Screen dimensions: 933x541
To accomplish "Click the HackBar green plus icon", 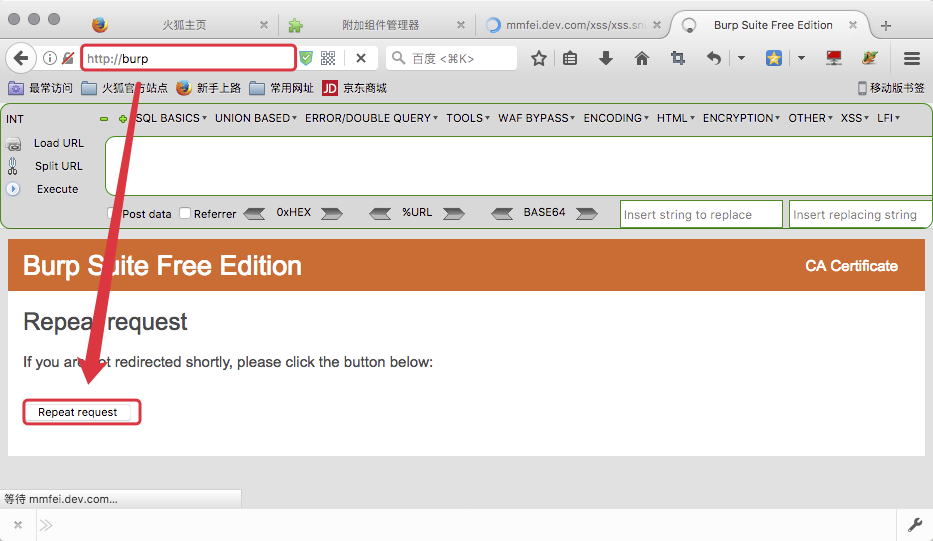I will click(123, 119).
